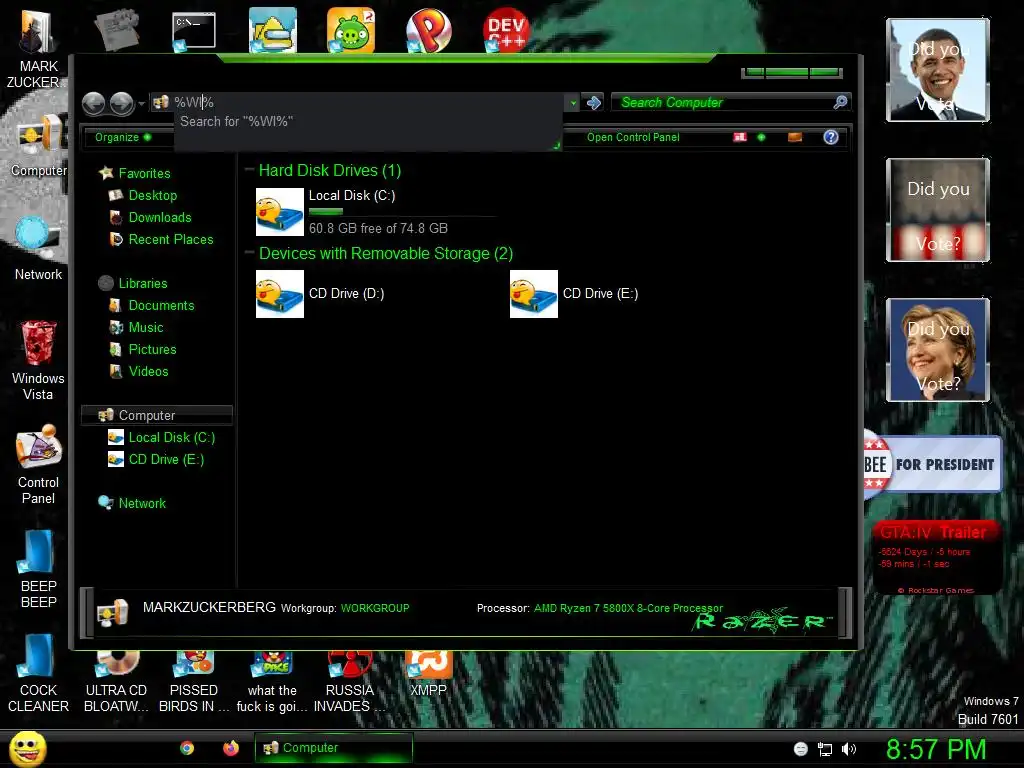
Task: Select Favorites in the navigation pane
Action: tap(144, 174)
